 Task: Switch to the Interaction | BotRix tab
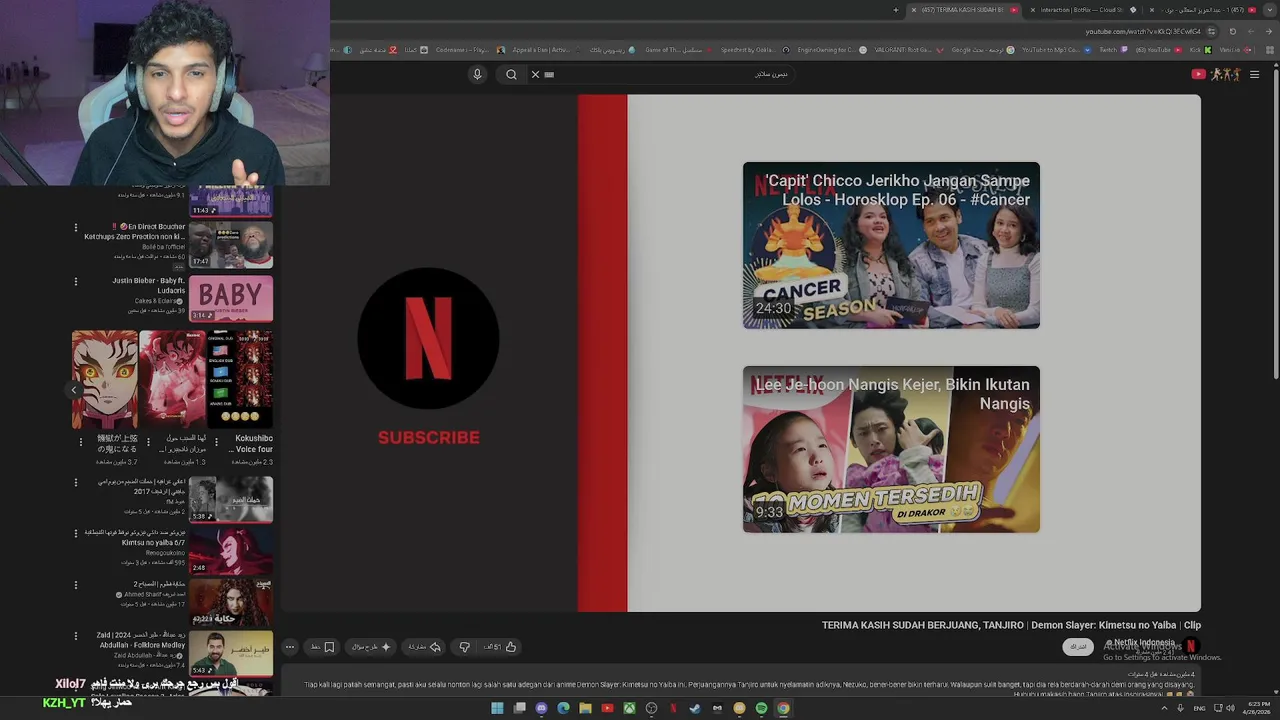coord(1085,10)
